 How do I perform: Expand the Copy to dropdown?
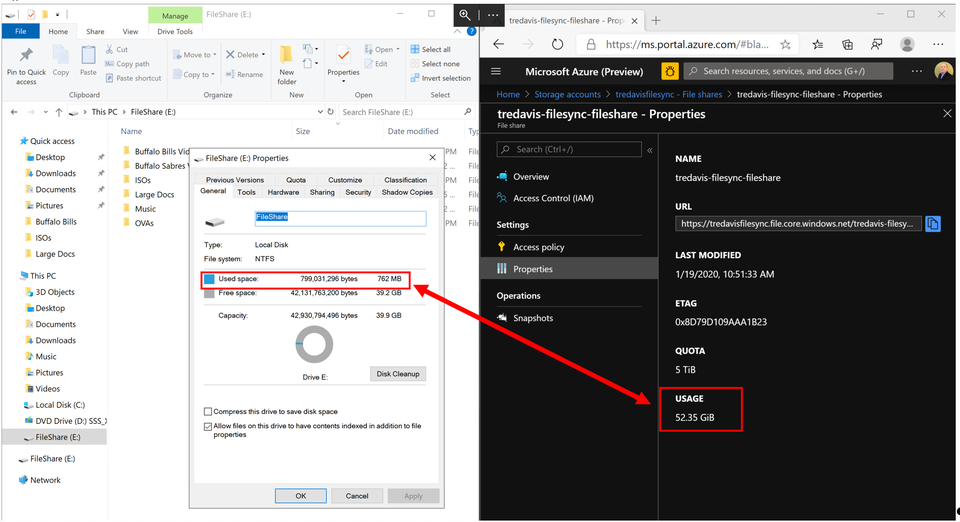tap(212, 75)
